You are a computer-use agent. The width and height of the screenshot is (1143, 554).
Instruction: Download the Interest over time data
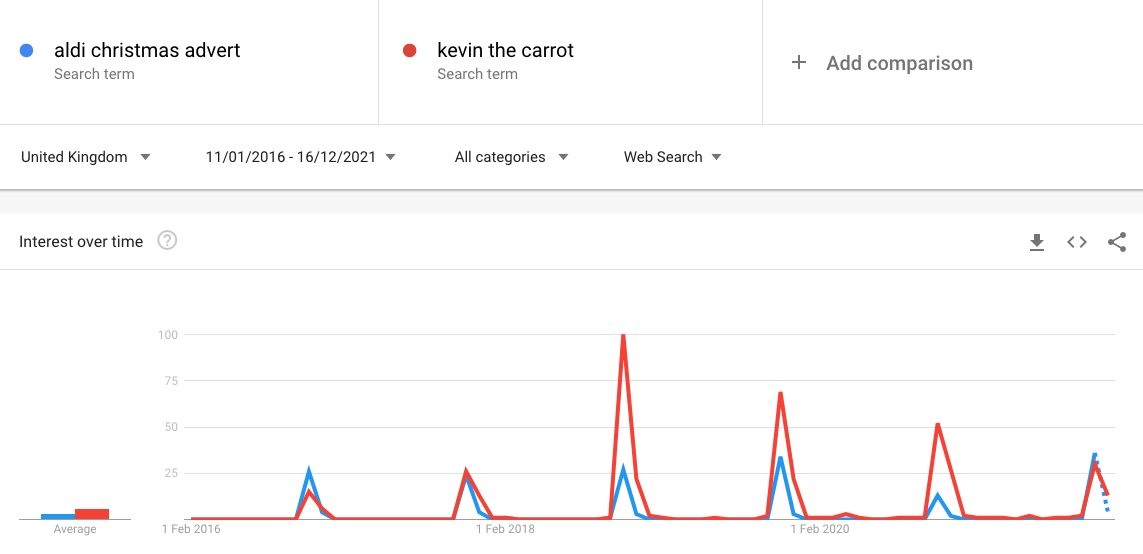[x=1037, y=242]
